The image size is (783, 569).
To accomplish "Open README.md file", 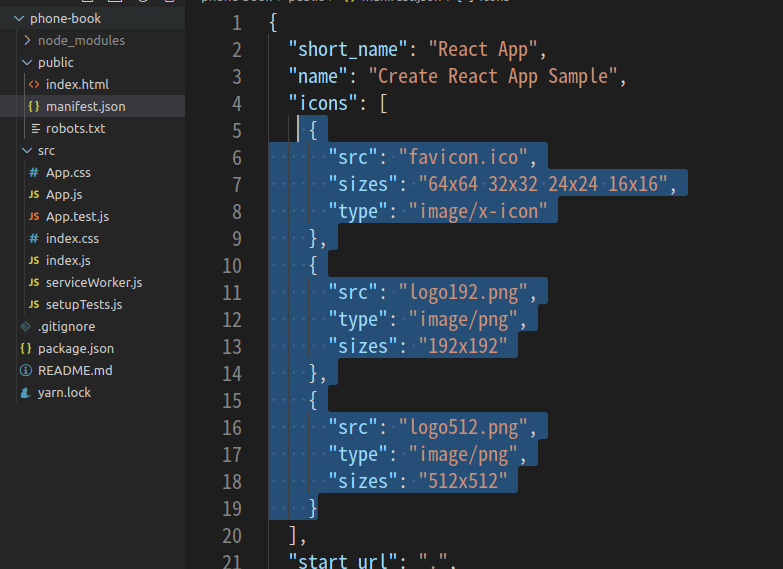I will (75, 370).
